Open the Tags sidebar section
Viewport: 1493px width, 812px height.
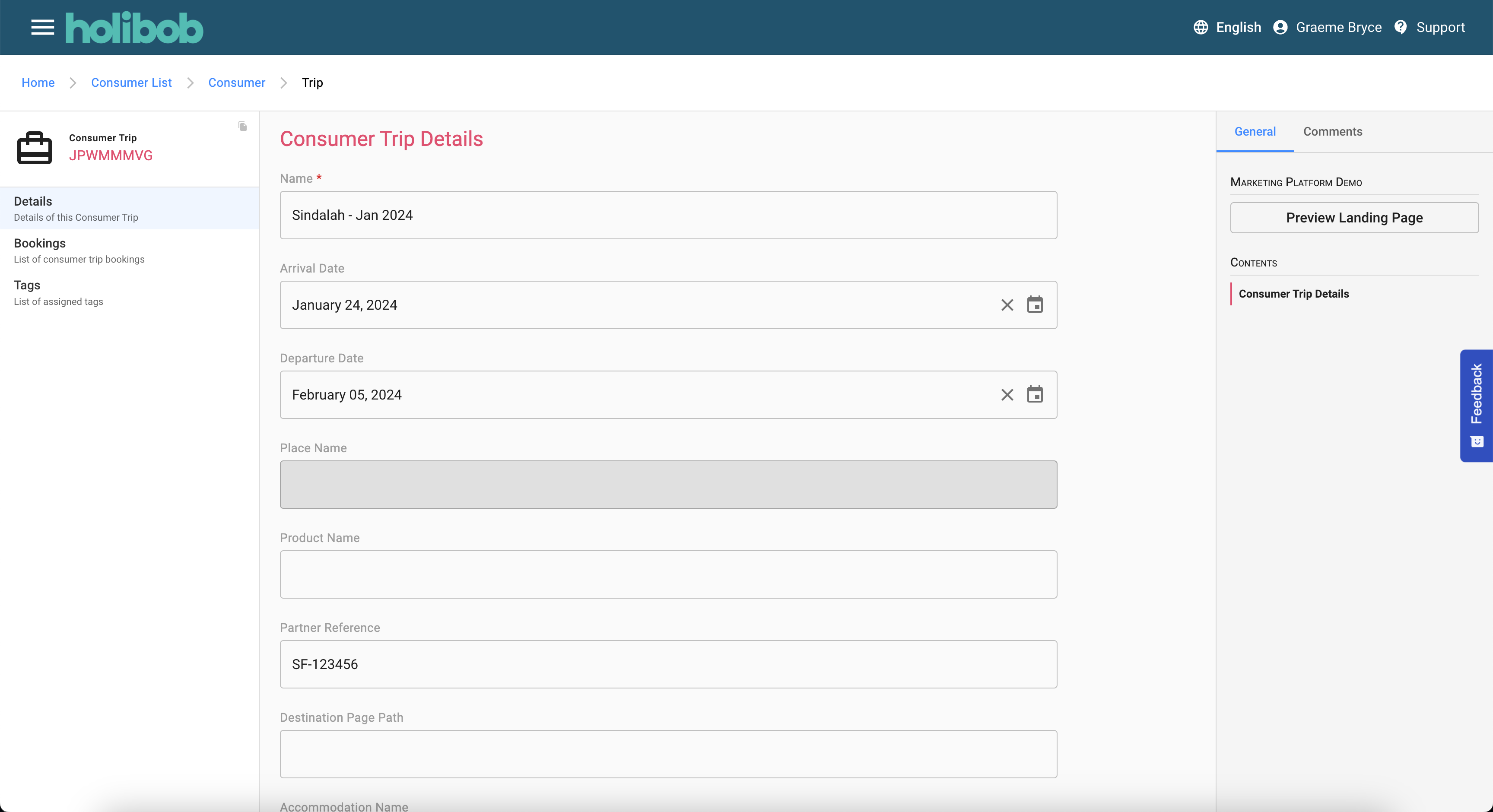click(x=130, y=293)
